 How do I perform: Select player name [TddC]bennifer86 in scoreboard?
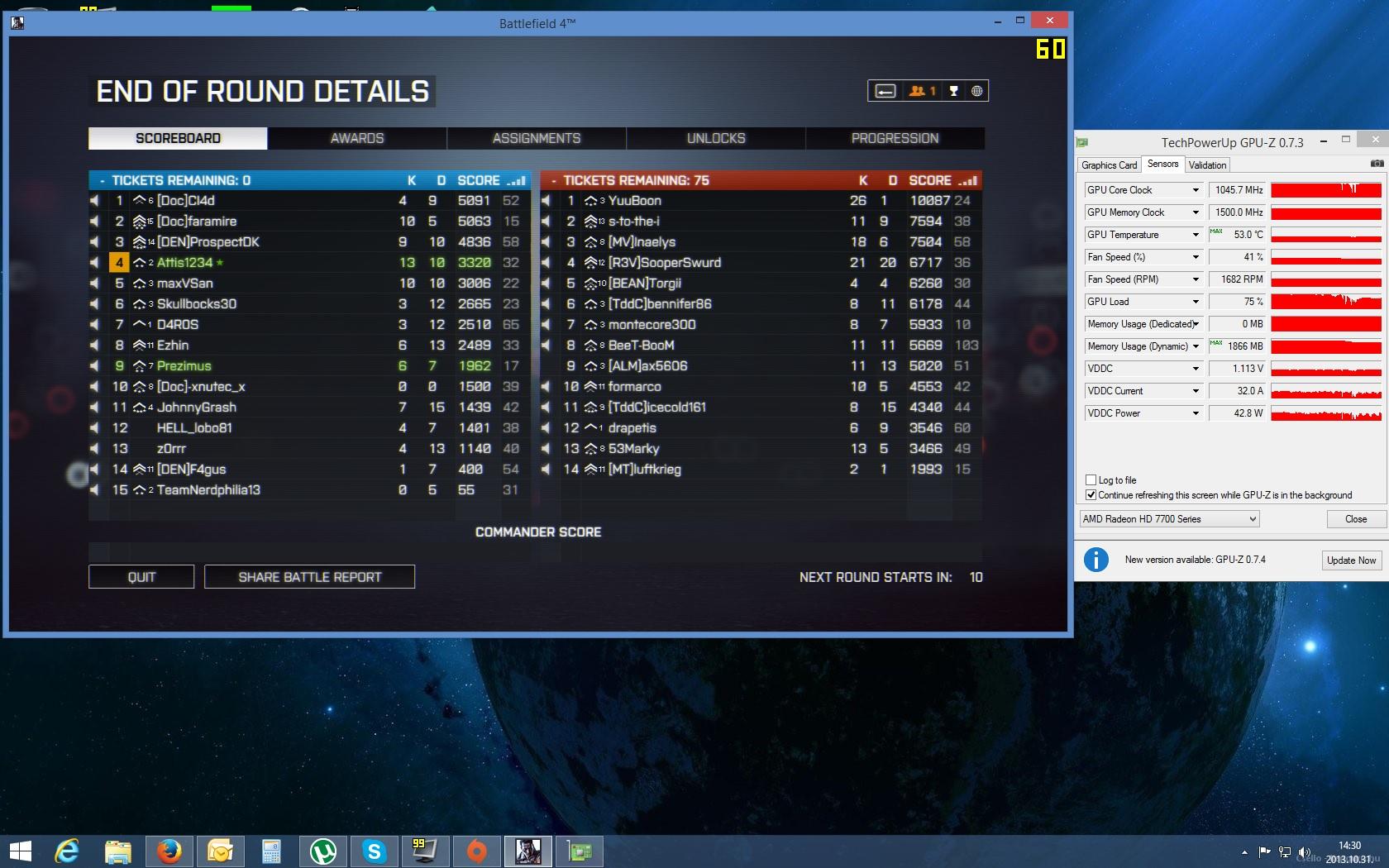(x=660, y=304)
